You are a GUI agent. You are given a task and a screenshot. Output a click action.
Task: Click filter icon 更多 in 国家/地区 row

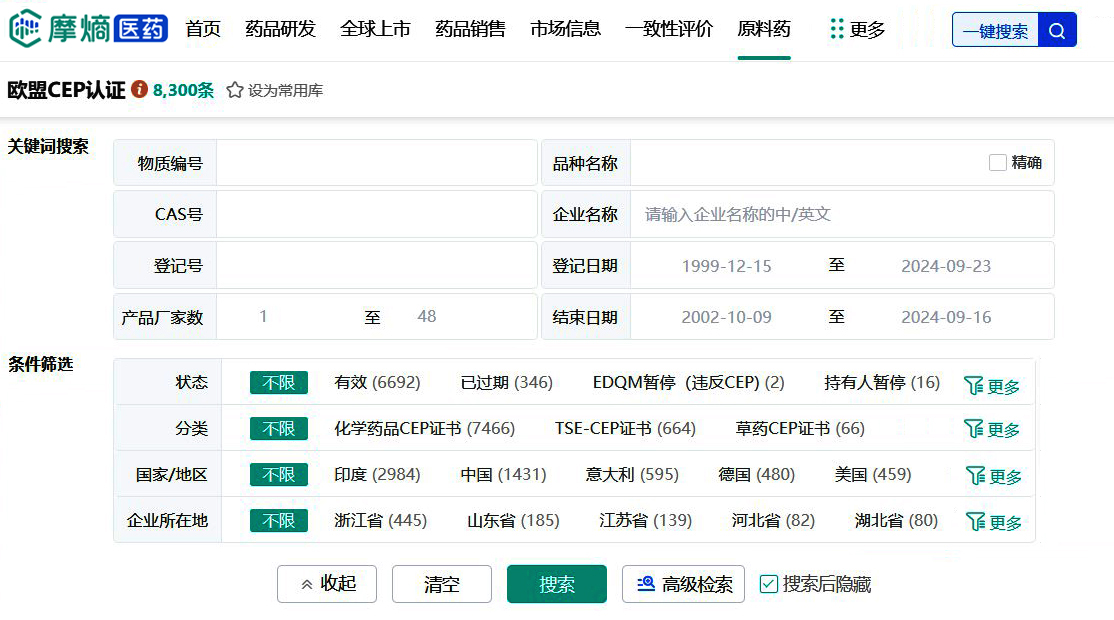coord(991,476)
